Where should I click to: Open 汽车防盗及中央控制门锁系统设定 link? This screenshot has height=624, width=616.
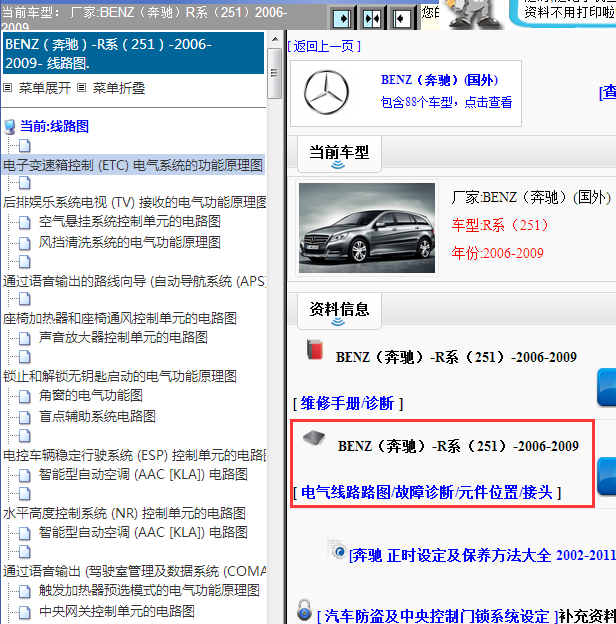(x=438, y=616)
